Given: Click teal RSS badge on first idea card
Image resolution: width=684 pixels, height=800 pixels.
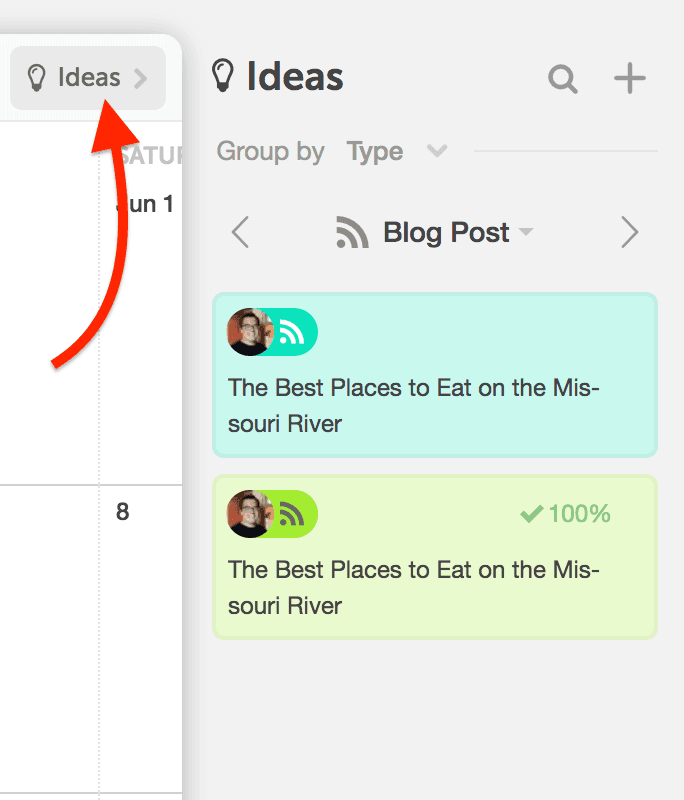Looking at the screenshot, I should tap(293, 332).
